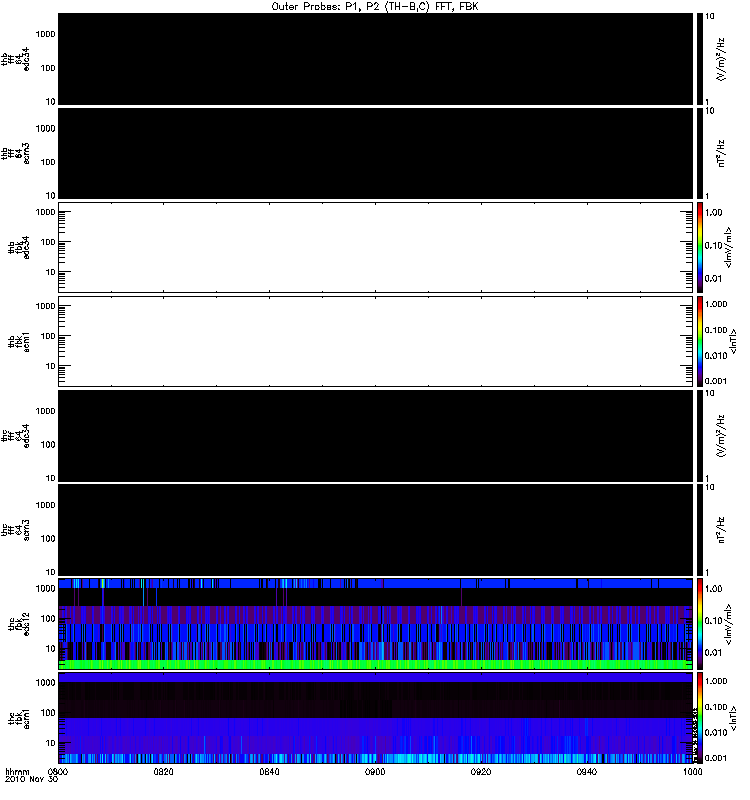Click the 10 y-tick of thb fbk edc34 panel
This screenshot has width=750, height=800.
[51, 272]
